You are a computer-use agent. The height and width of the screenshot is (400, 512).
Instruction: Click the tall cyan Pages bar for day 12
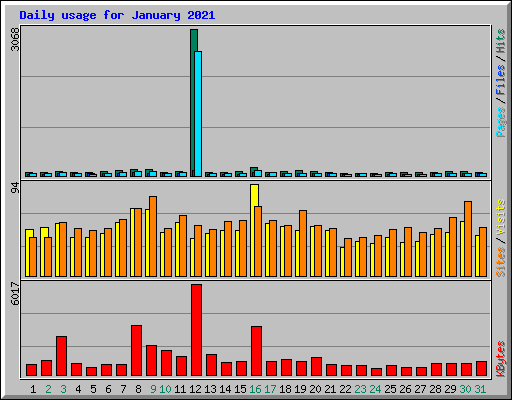[x=198, y=114]
